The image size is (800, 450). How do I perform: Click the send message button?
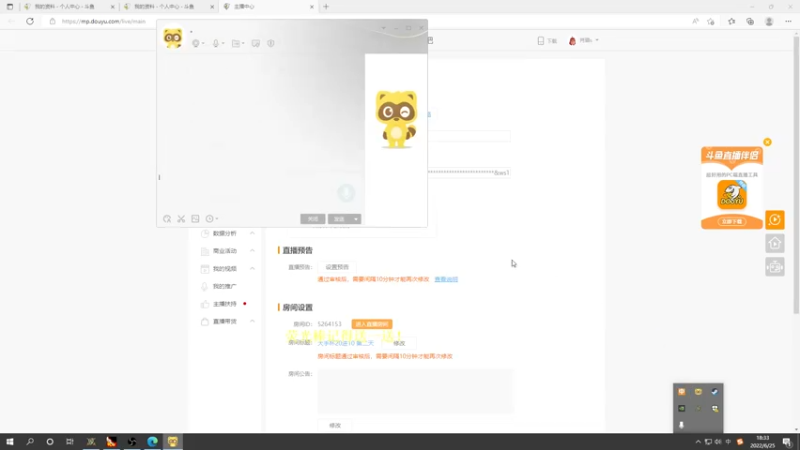[339, 219]
